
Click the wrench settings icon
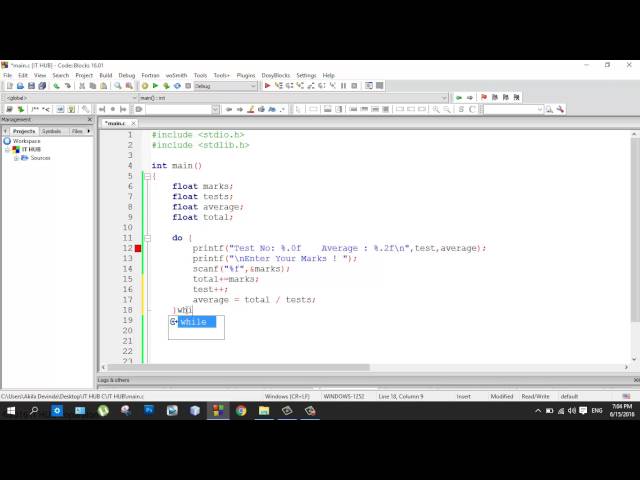point(560,109)
